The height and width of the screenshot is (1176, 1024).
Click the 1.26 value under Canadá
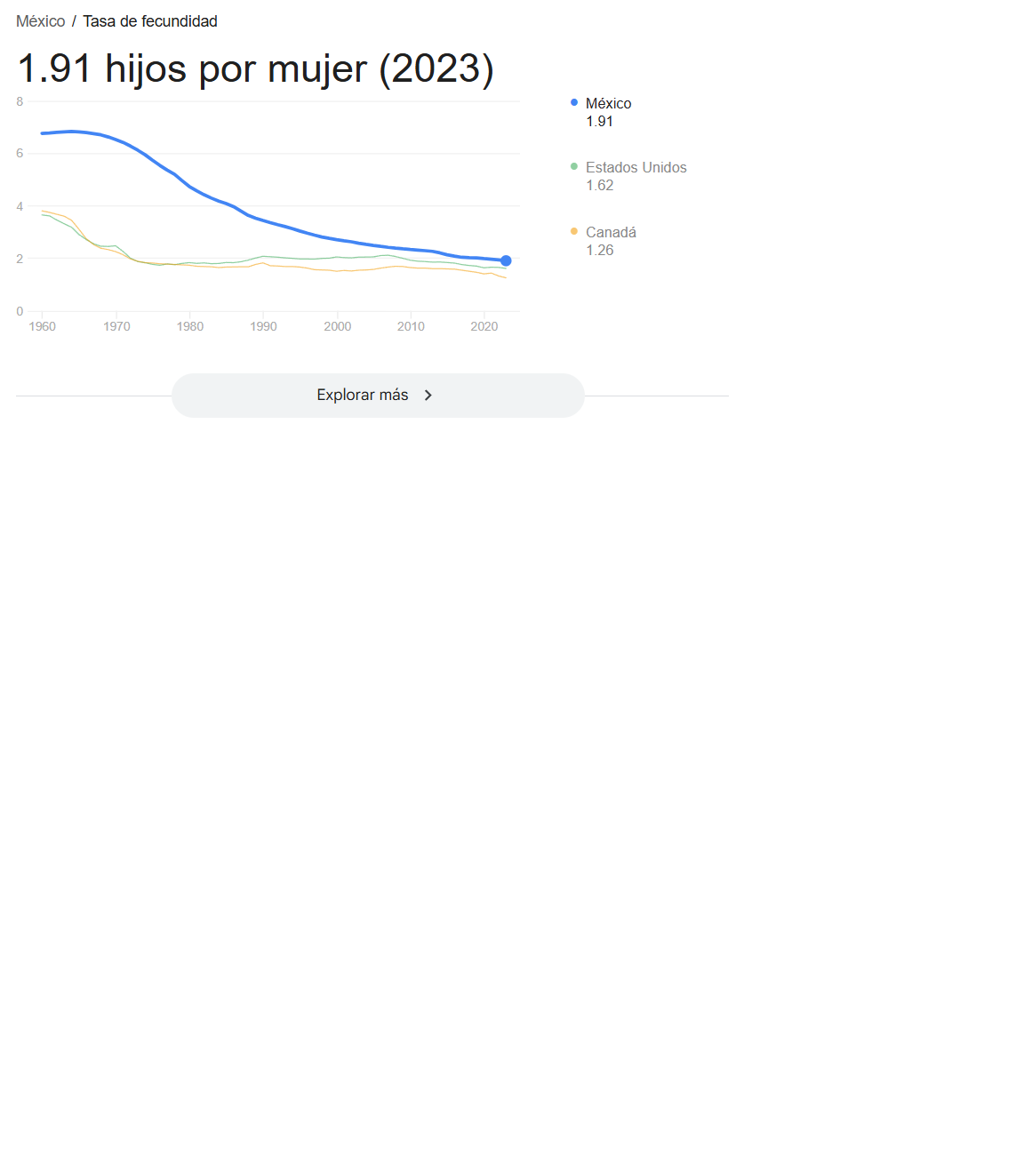click(x=599, y=251)
